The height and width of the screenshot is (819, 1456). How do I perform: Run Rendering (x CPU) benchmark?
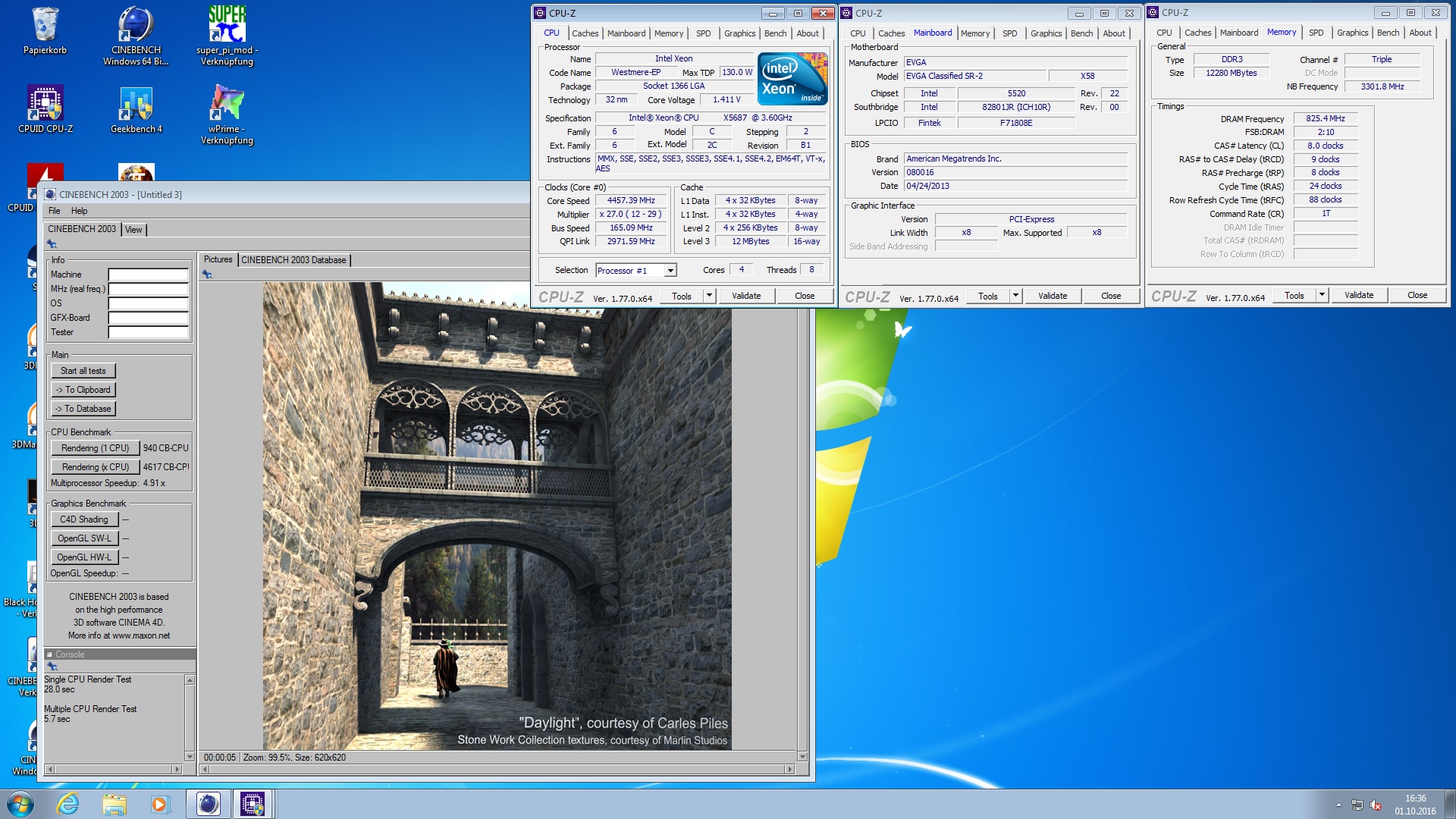tap(95, 467)
